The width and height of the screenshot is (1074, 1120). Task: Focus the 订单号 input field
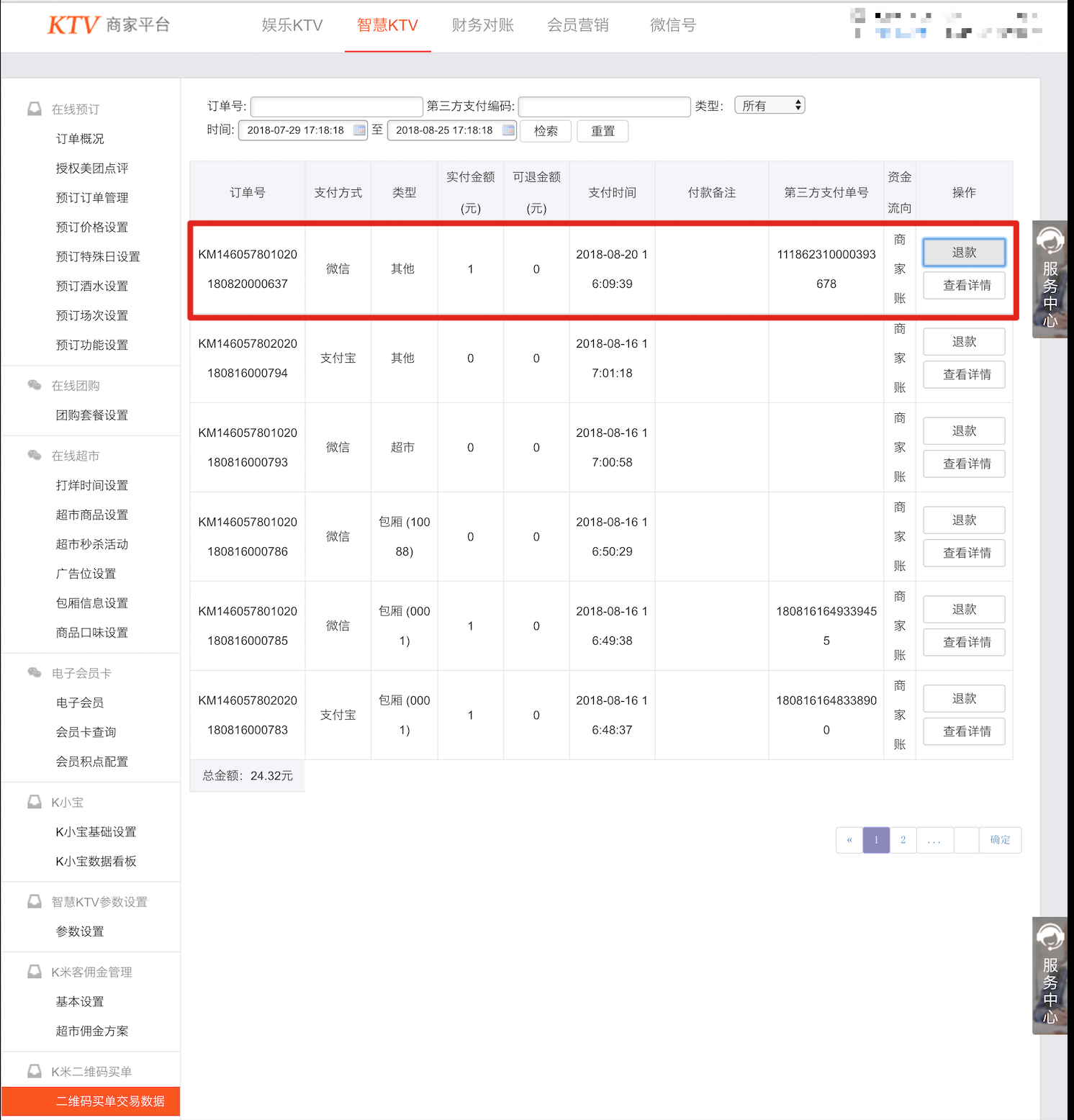pyautogui.click(x=337, y=107)
